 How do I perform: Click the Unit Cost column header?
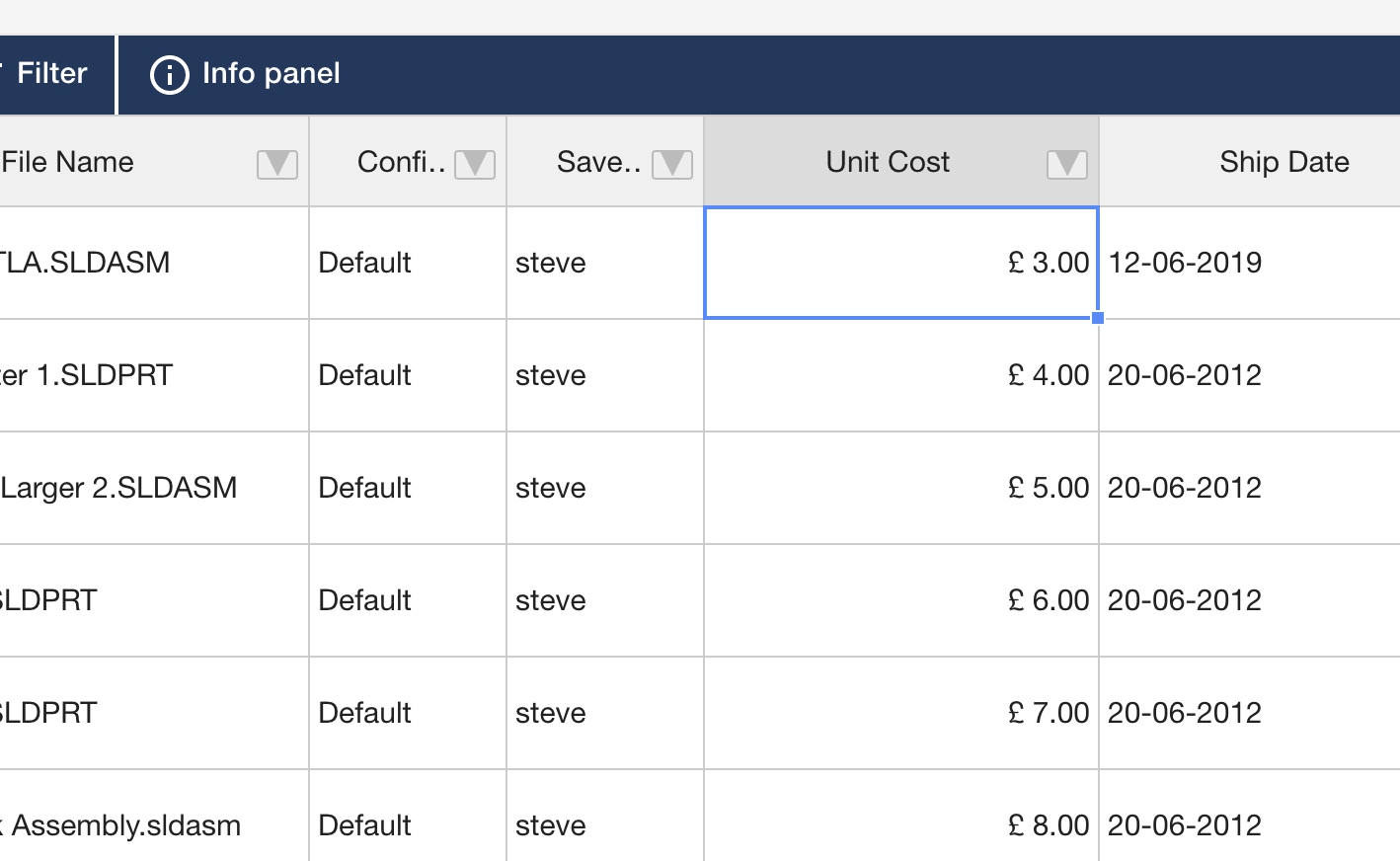coord(887,162)
